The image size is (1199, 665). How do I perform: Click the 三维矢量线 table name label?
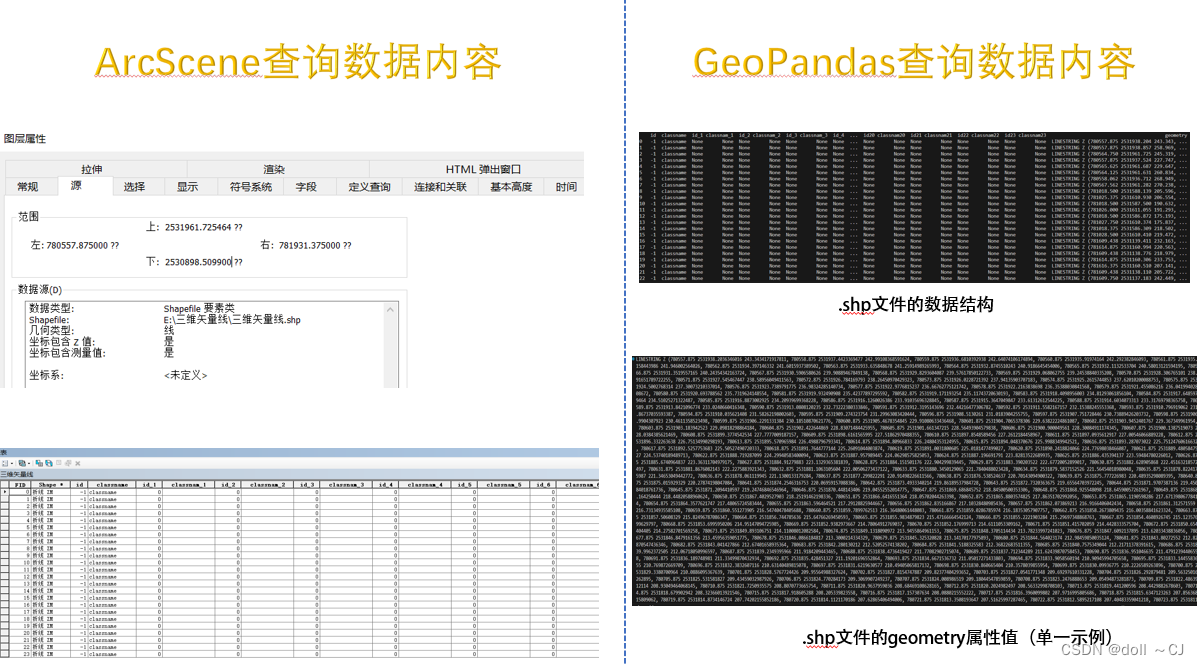click(17, 475)
